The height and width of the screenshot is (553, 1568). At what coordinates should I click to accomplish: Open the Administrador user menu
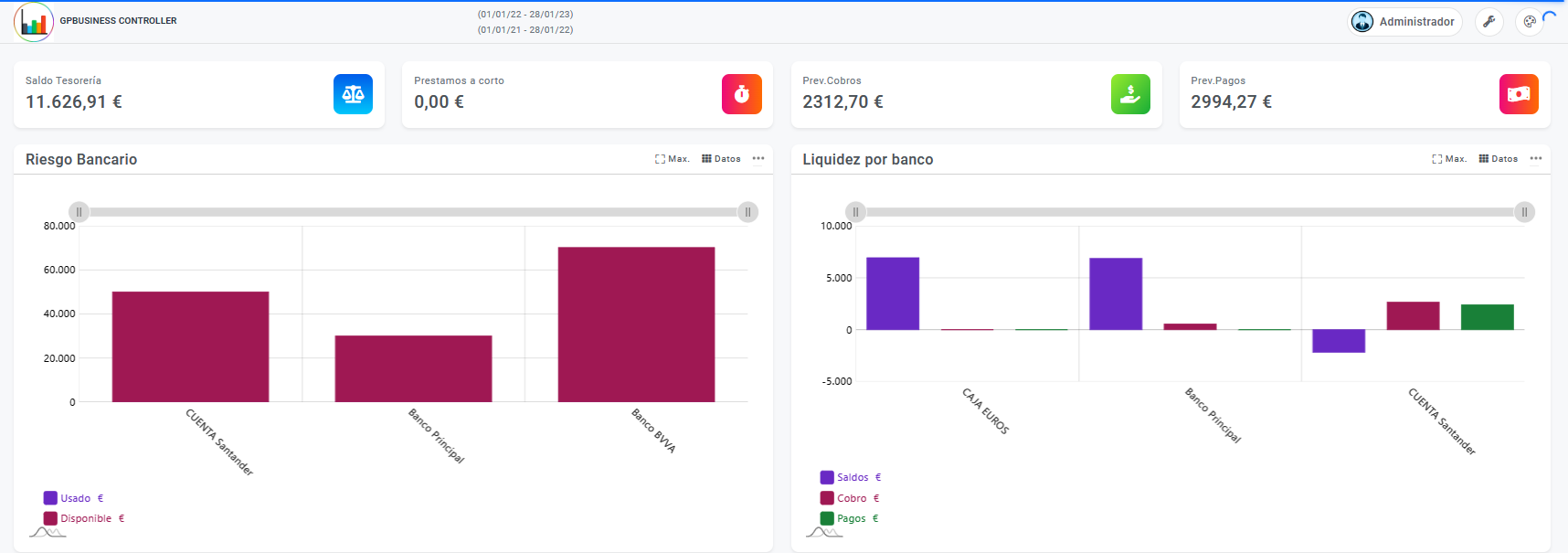[x=1405, y=22]
